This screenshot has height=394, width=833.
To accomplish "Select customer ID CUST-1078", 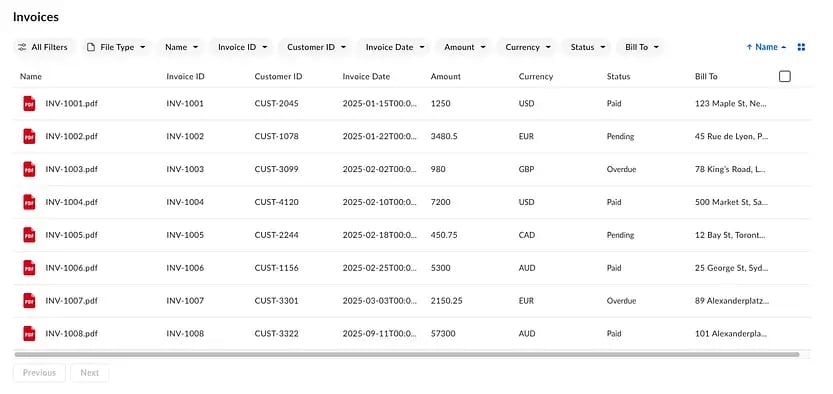I will click(276, 136).
